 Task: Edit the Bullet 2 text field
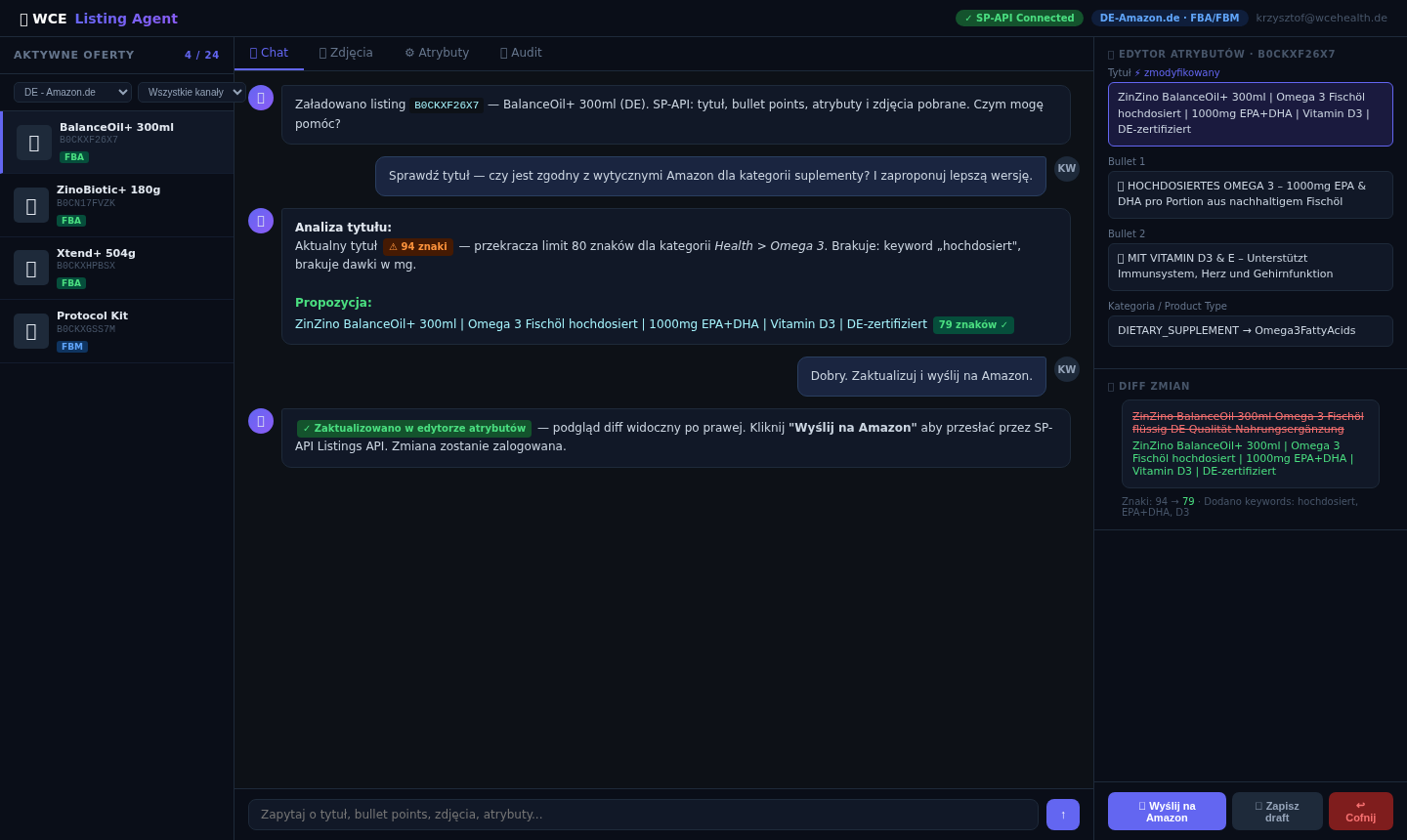tap(1251, 267)
